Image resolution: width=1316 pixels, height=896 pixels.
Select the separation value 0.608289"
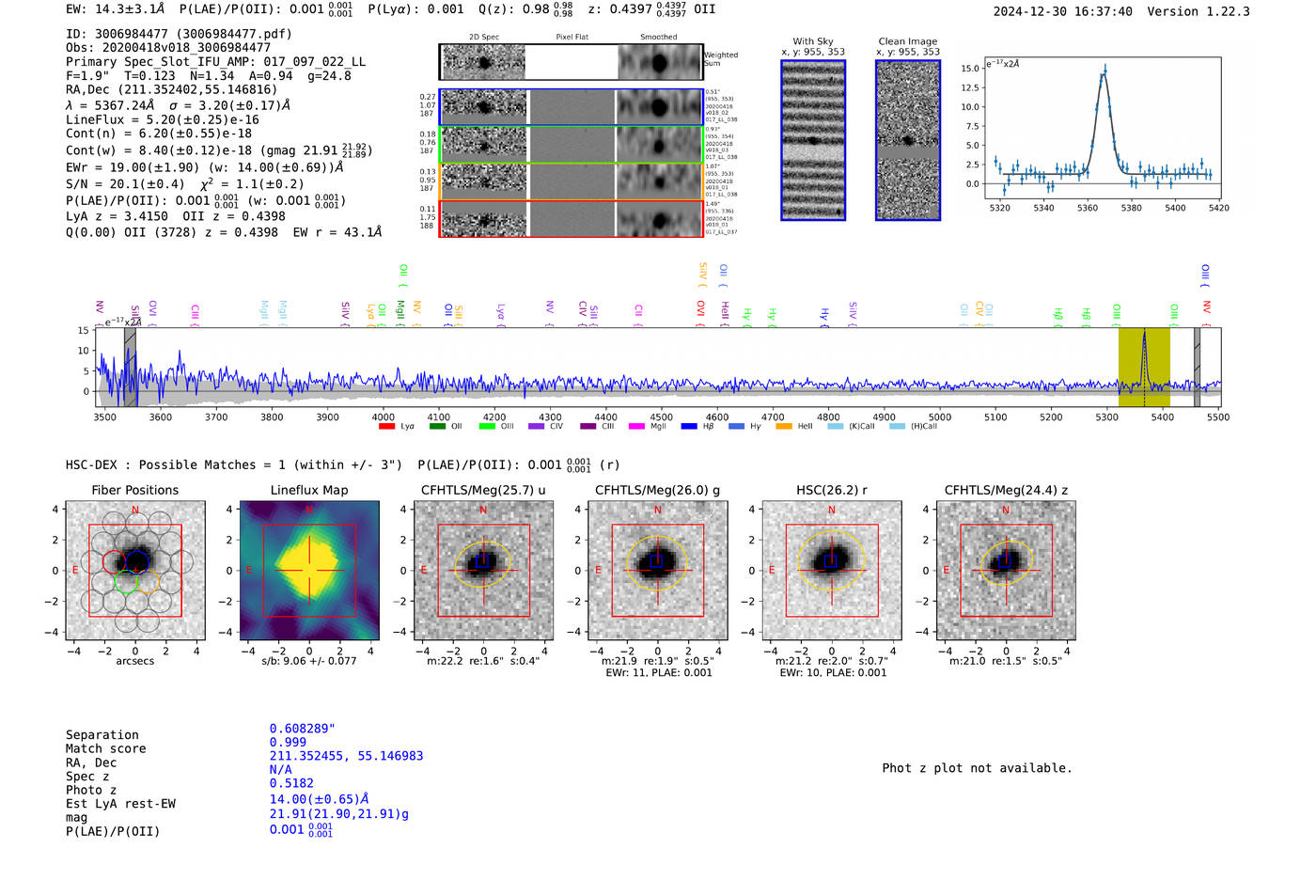[x=303, y=729]
